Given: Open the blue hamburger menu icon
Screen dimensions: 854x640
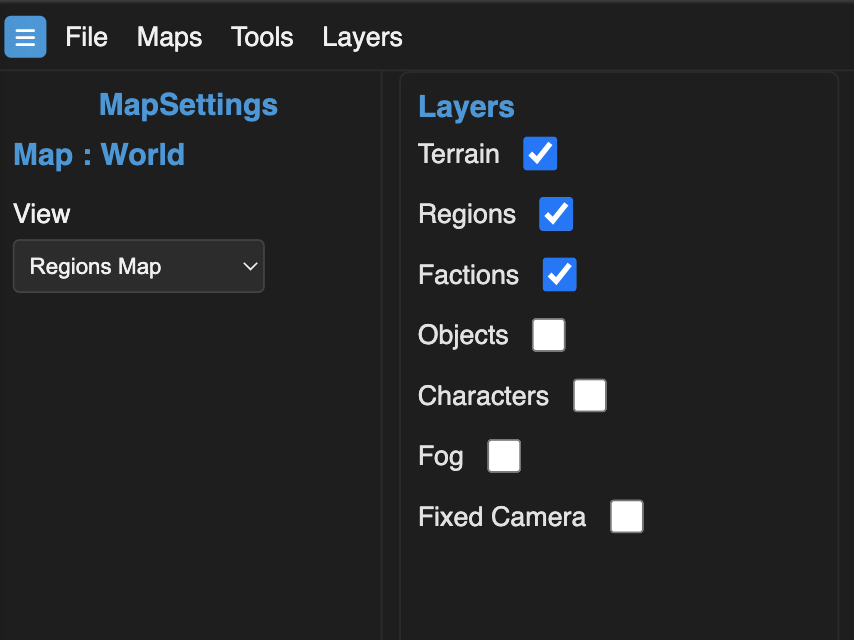Looking at the screenshot, I should (25, 37).
